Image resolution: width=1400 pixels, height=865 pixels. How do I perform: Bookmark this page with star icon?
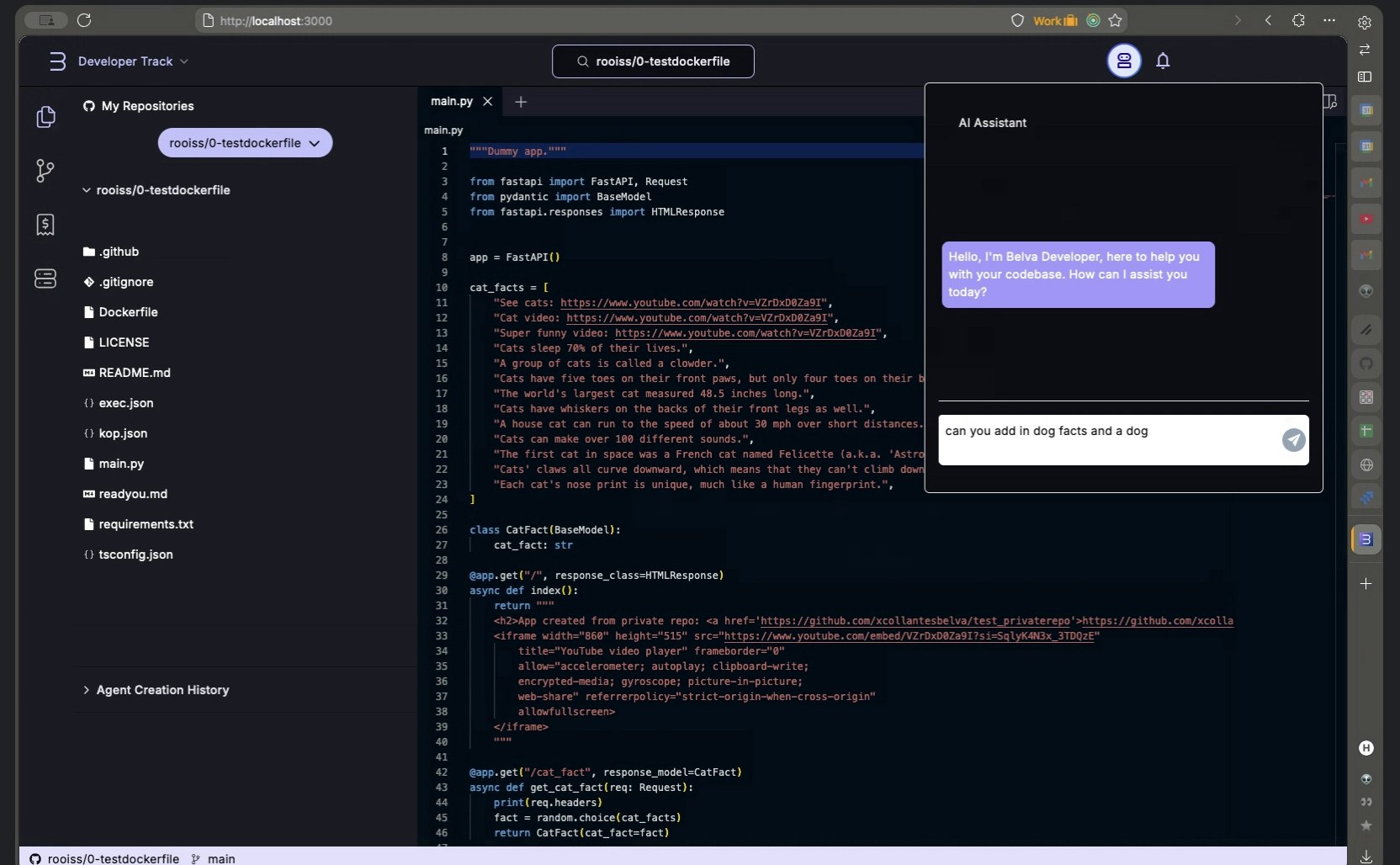coord(1116,20)
